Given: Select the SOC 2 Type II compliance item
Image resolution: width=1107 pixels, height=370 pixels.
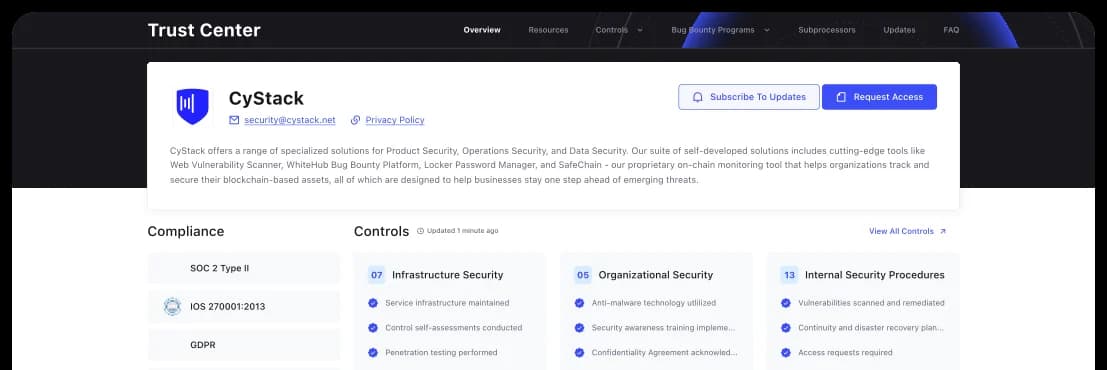Looking at the screenshot, I should [244, 268].
